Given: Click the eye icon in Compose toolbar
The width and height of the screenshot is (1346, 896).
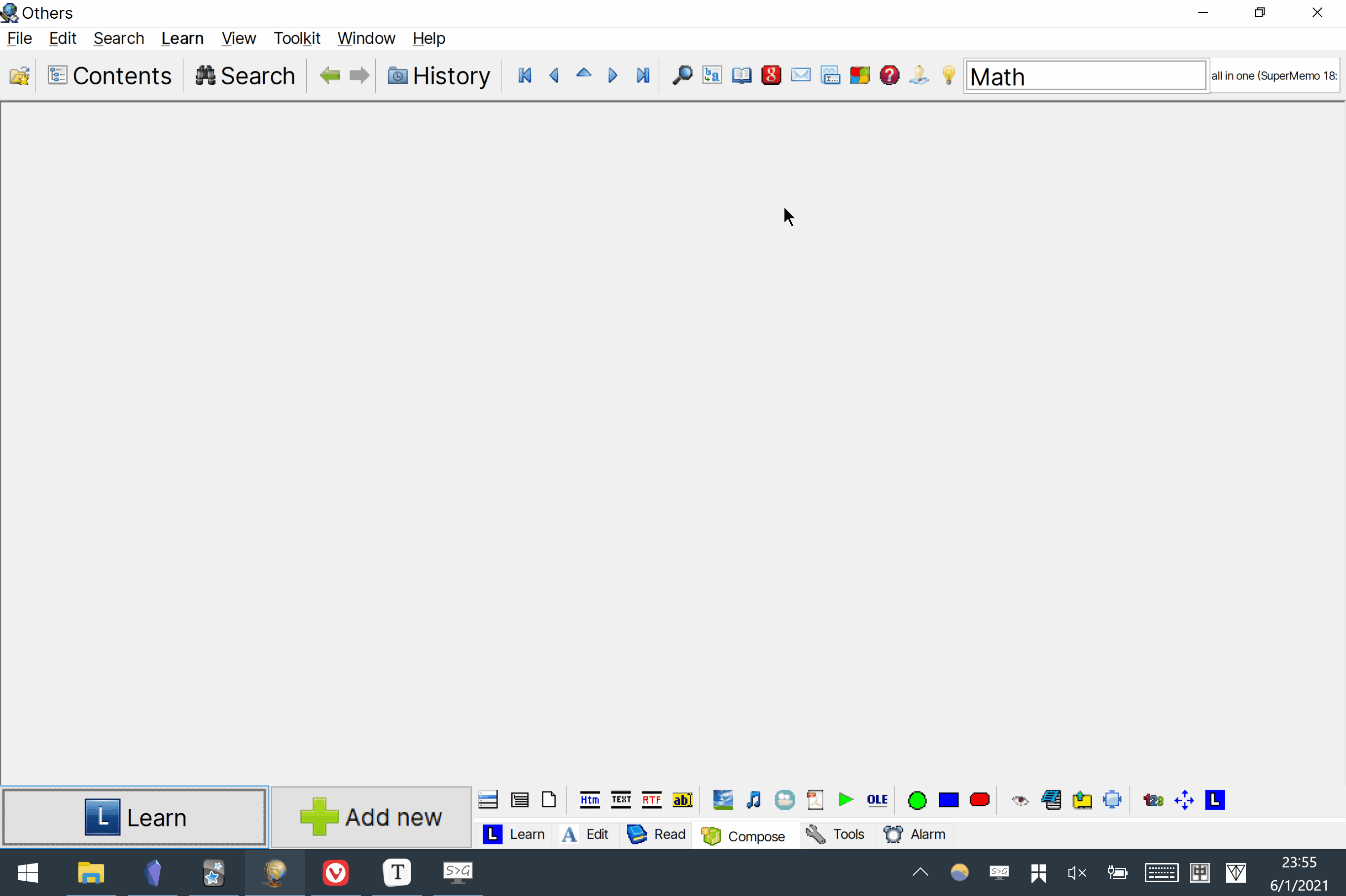Looking at the screenshot, I should tap(1020, 800).
